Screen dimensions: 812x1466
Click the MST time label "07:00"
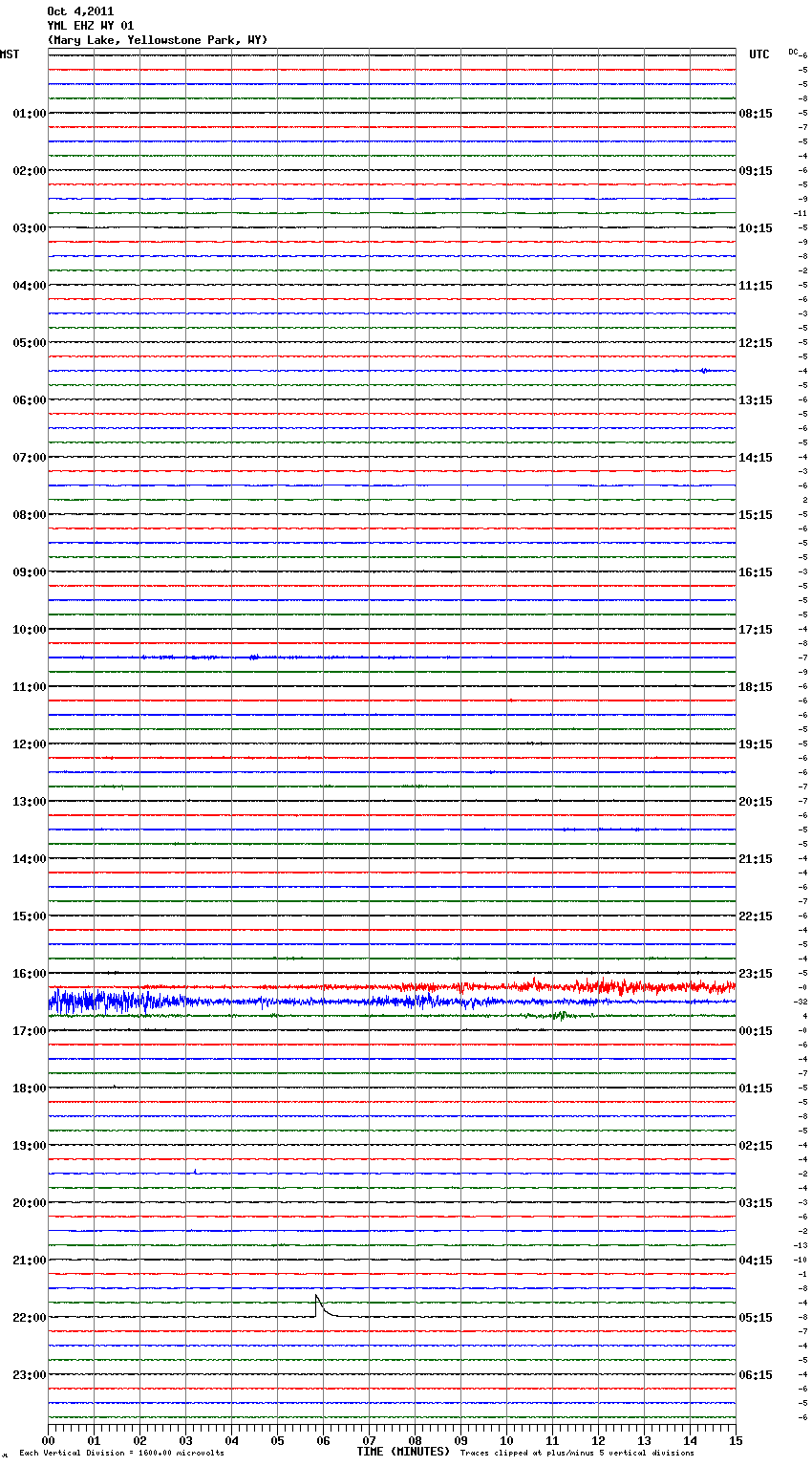(x=30, y=458)
